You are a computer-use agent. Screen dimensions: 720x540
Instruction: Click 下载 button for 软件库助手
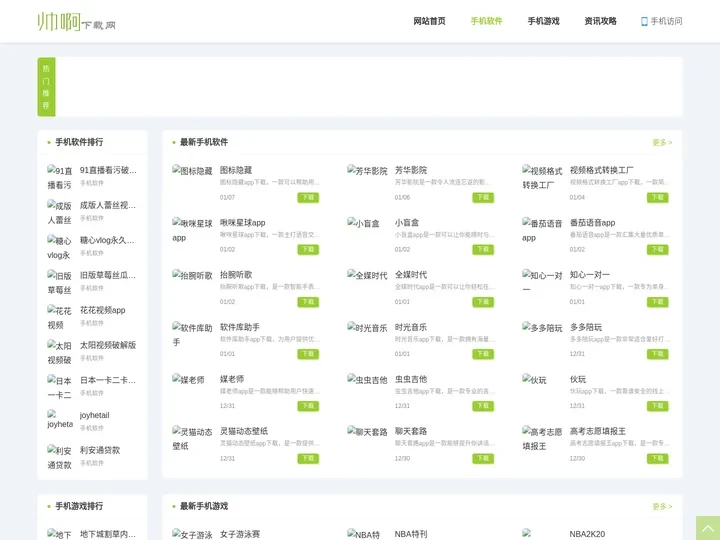(308, 354)
